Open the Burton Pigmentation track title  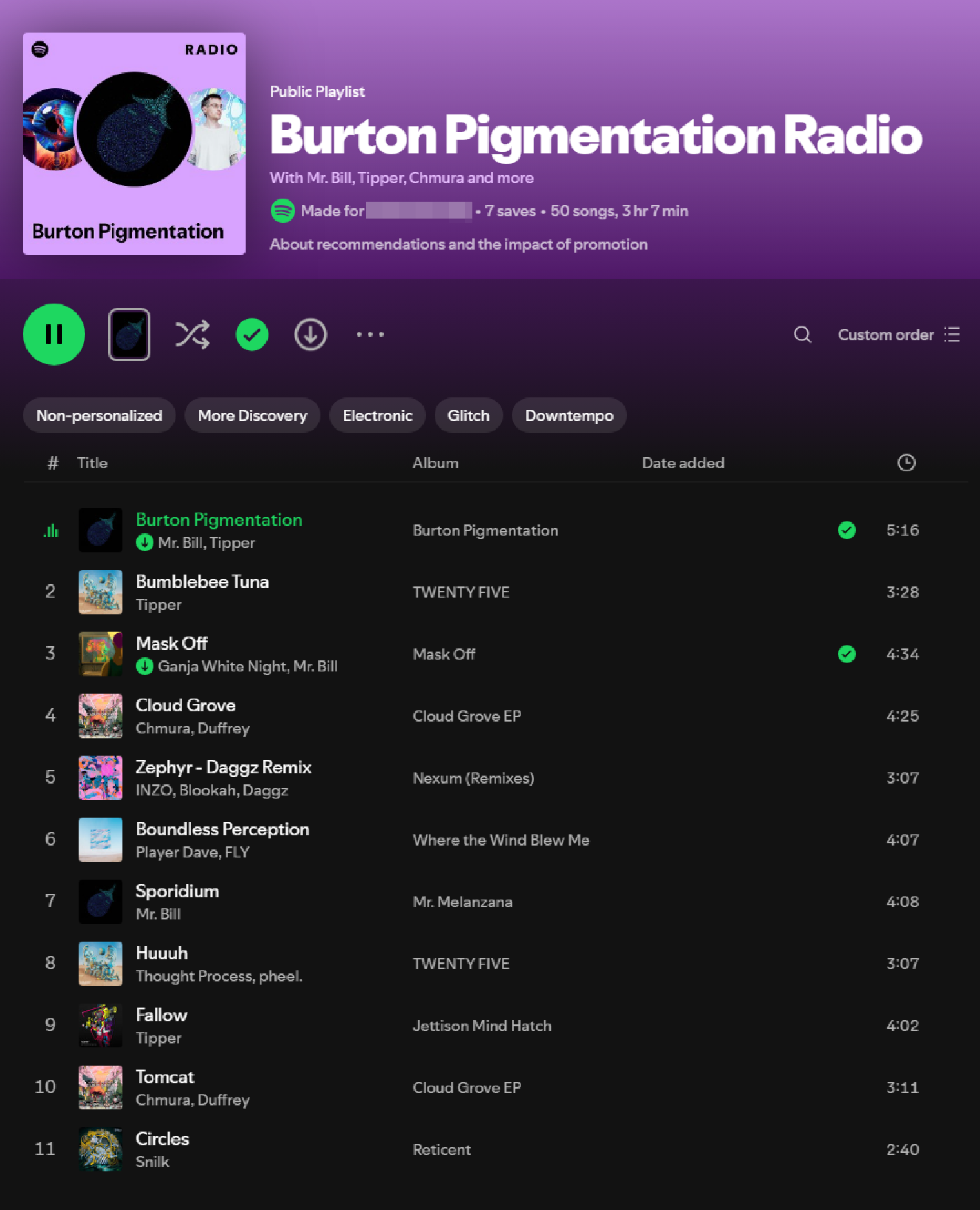219,519
